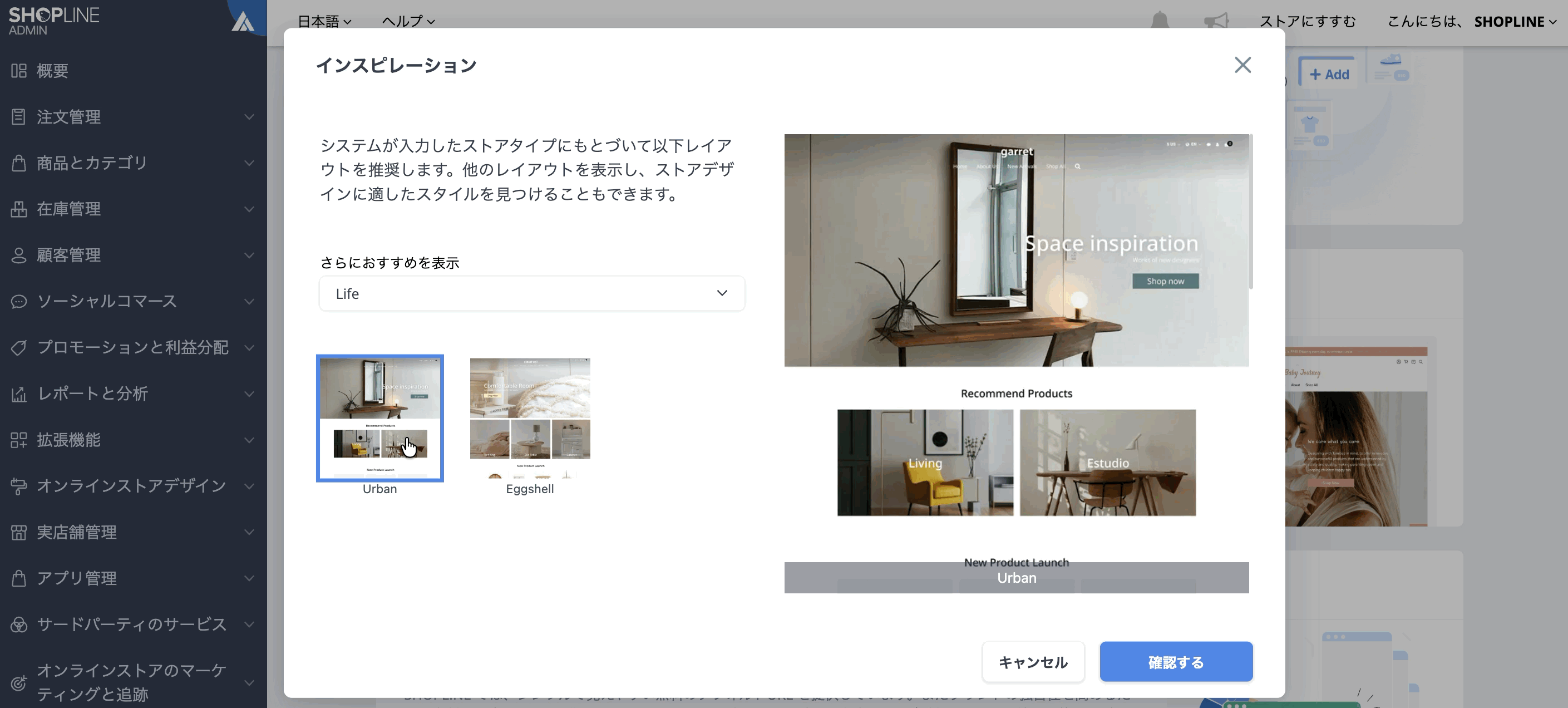The image size is (1568, 708).
Task: Open オンラインストアデザイン menu item
Action: [x=134, y=486]
